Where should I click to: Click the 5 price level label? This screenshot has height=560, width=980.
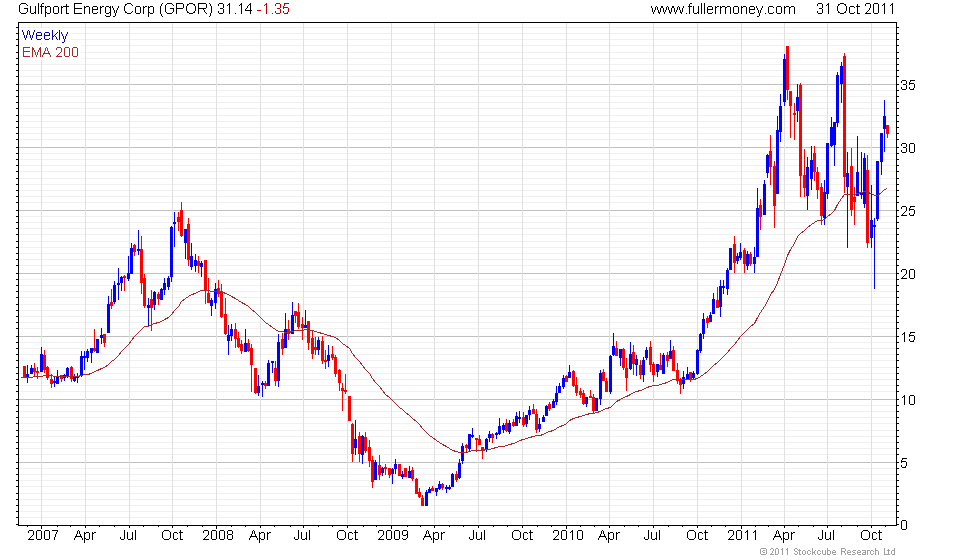tap(904, 463)
